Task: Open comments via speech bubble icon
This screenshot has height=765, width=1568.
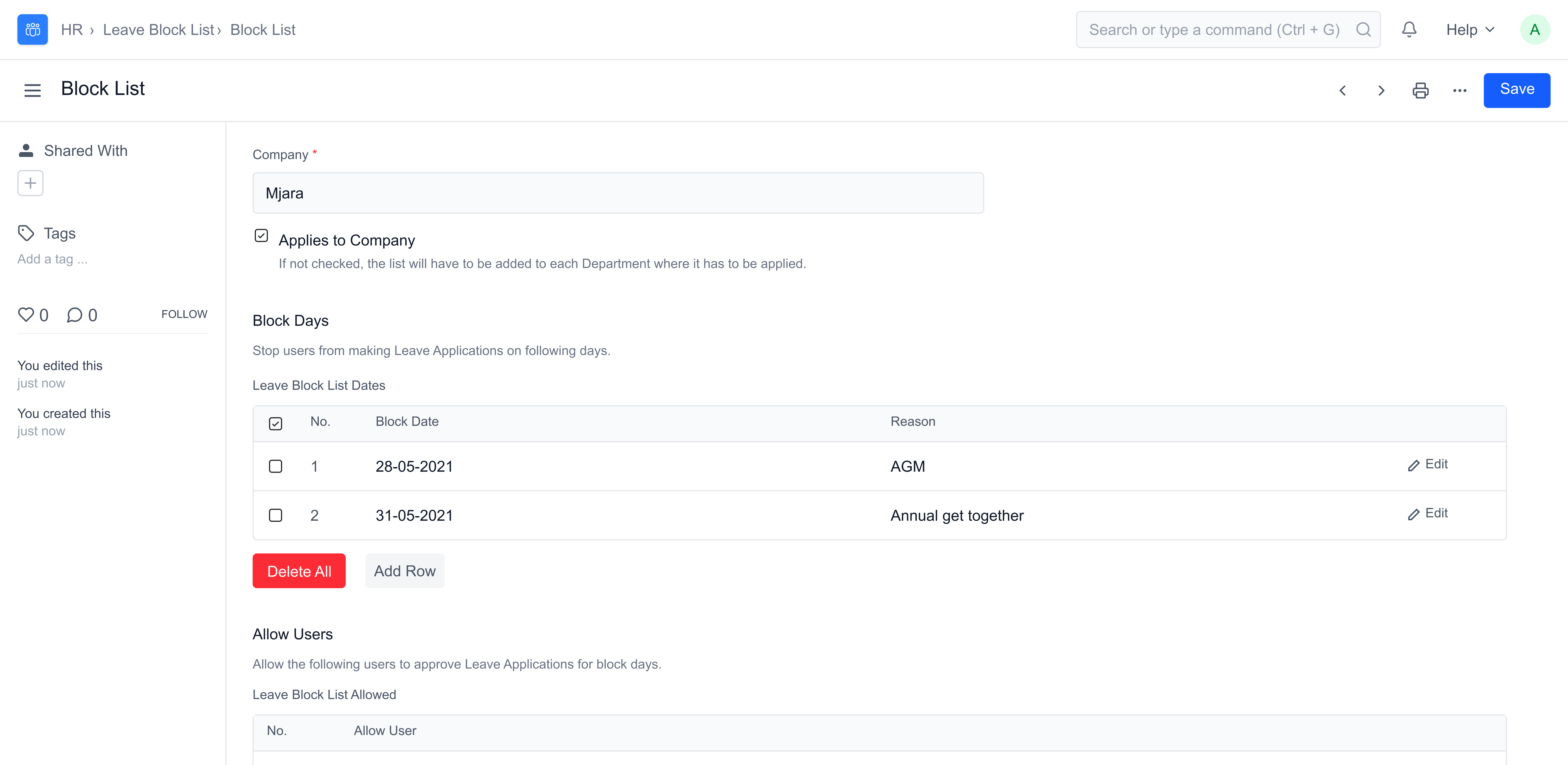Action: [74, 314]
